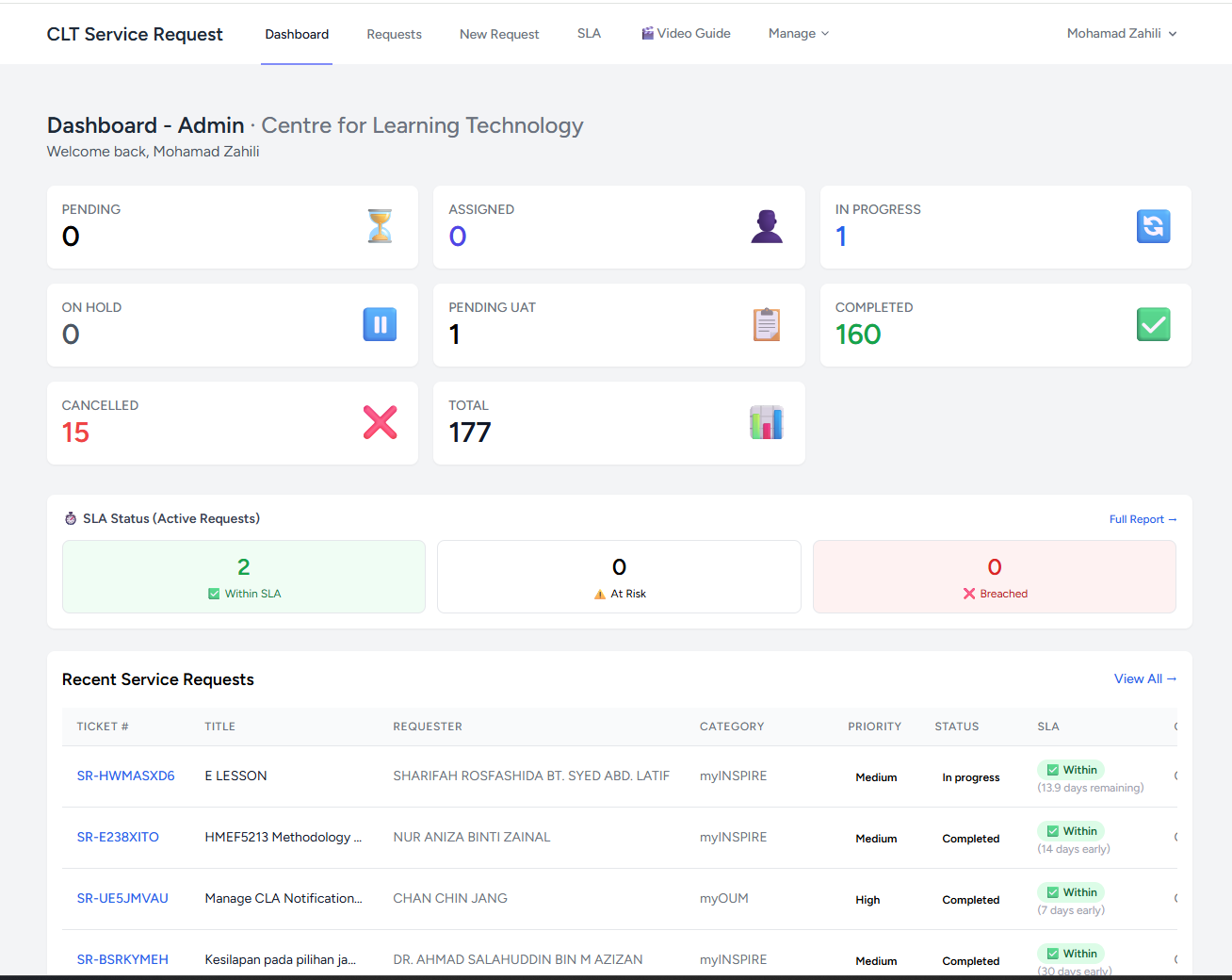
Task: Click the Within badge for SR-HWMASXD6
Action: coord(1071,770)
